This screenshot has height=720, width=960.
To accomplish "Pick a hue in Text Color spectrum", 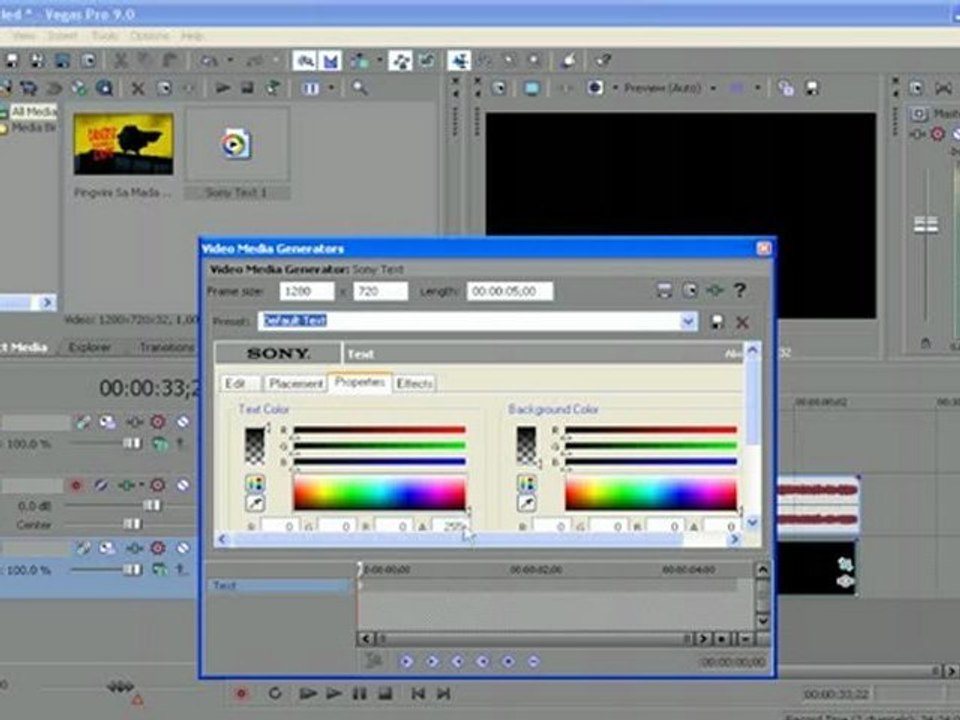I will click(380, 493).
